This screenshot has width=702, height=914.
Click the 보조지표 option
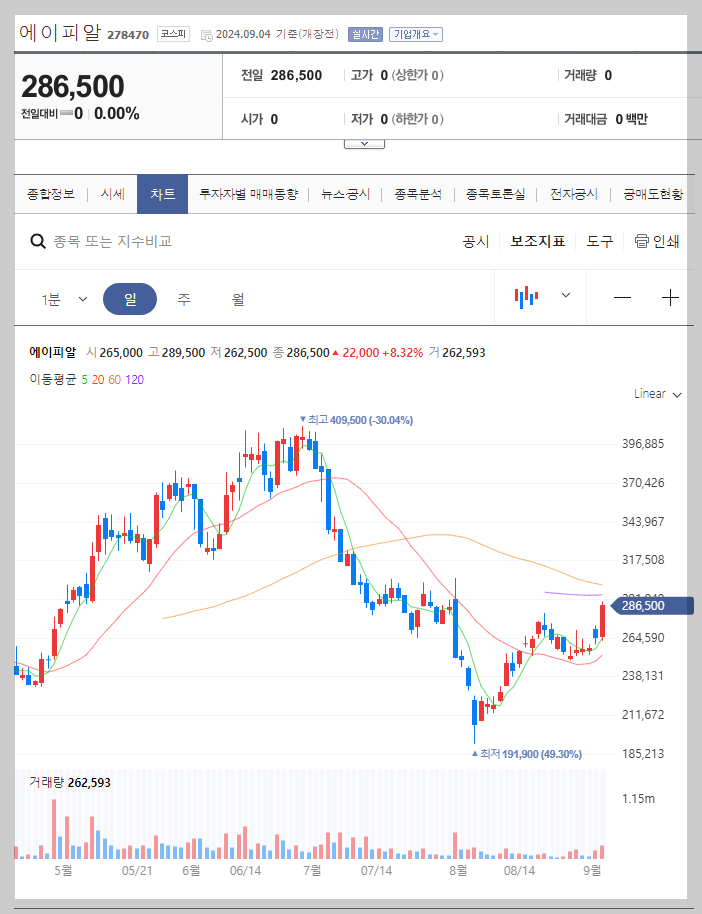click(536, 241)
